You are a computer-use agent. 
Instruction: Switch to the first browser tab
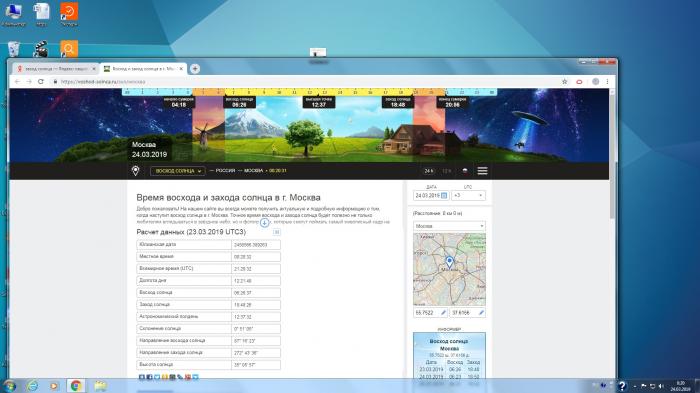pos(54,69)
